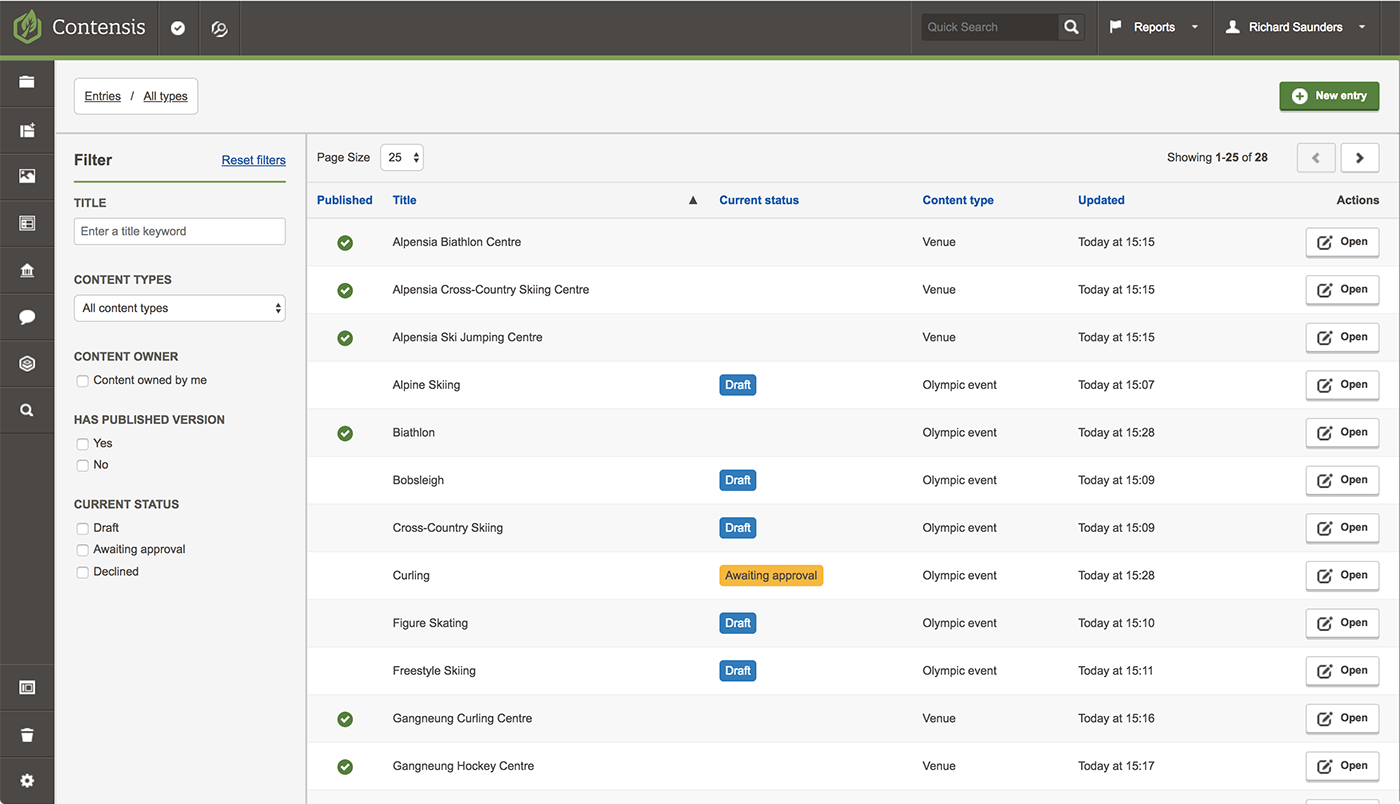The image size is (1400, 804).
Task: Click the Biathlon title text
Action: [x=414, y=433]
